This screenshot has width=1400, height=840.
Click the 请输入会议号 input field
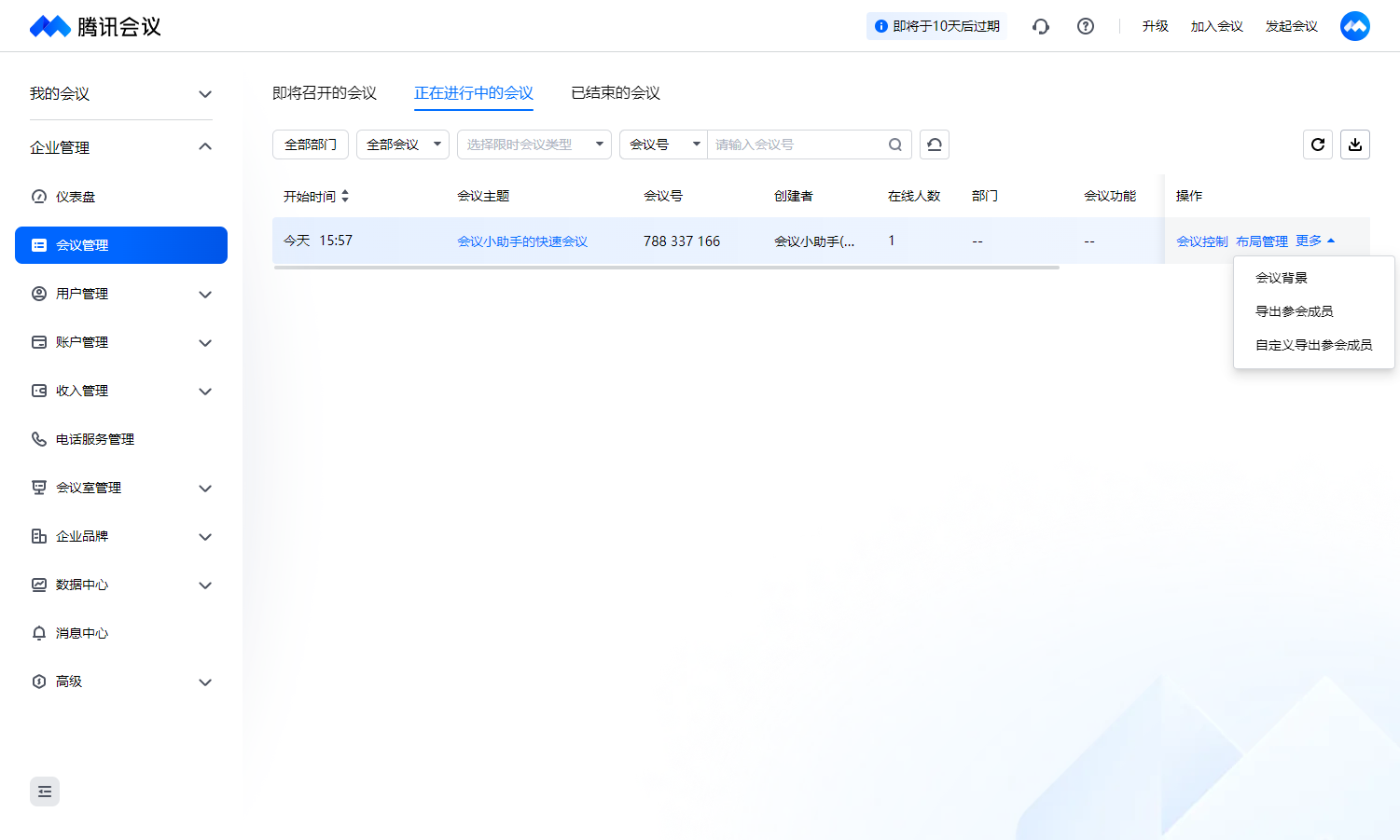796,145
